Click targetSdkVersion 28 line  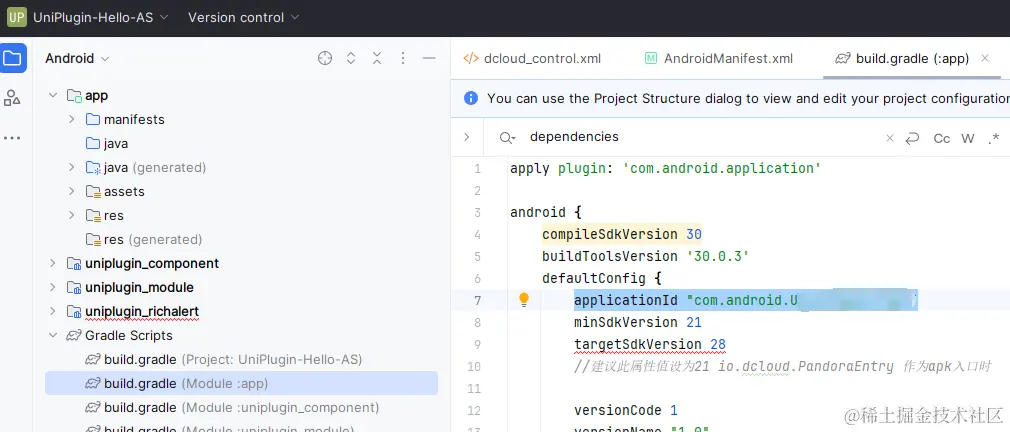pos(650,344)
